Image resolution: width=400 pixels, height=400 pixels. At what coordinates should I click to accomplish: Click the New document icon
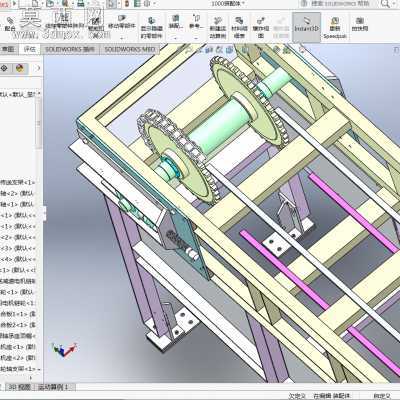35,4
